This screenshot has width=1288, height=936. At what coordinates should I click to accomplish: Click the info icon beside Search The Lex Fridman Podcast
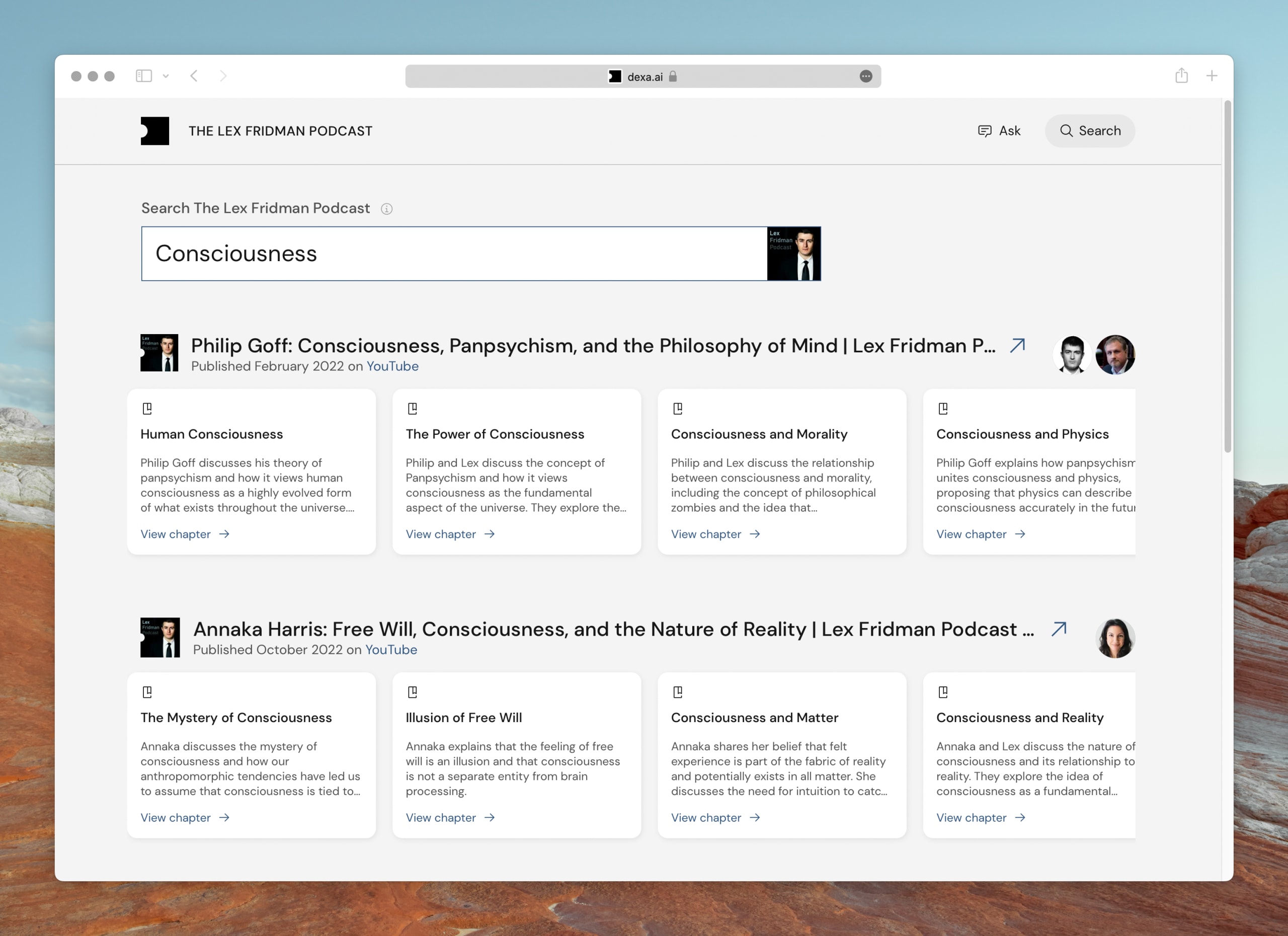click(386, 209)
